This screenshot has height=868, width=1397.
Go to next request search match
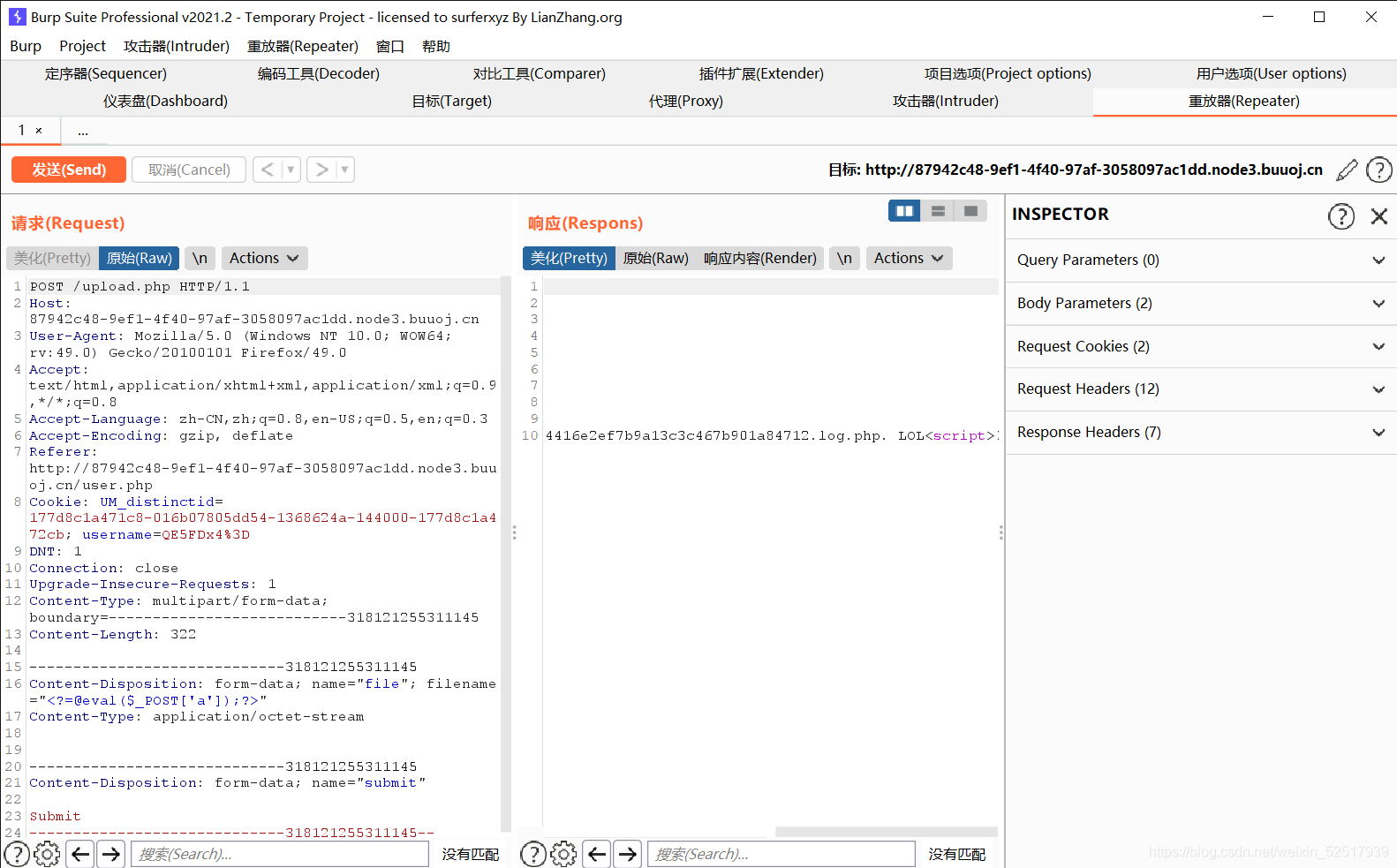click(110, 854)
